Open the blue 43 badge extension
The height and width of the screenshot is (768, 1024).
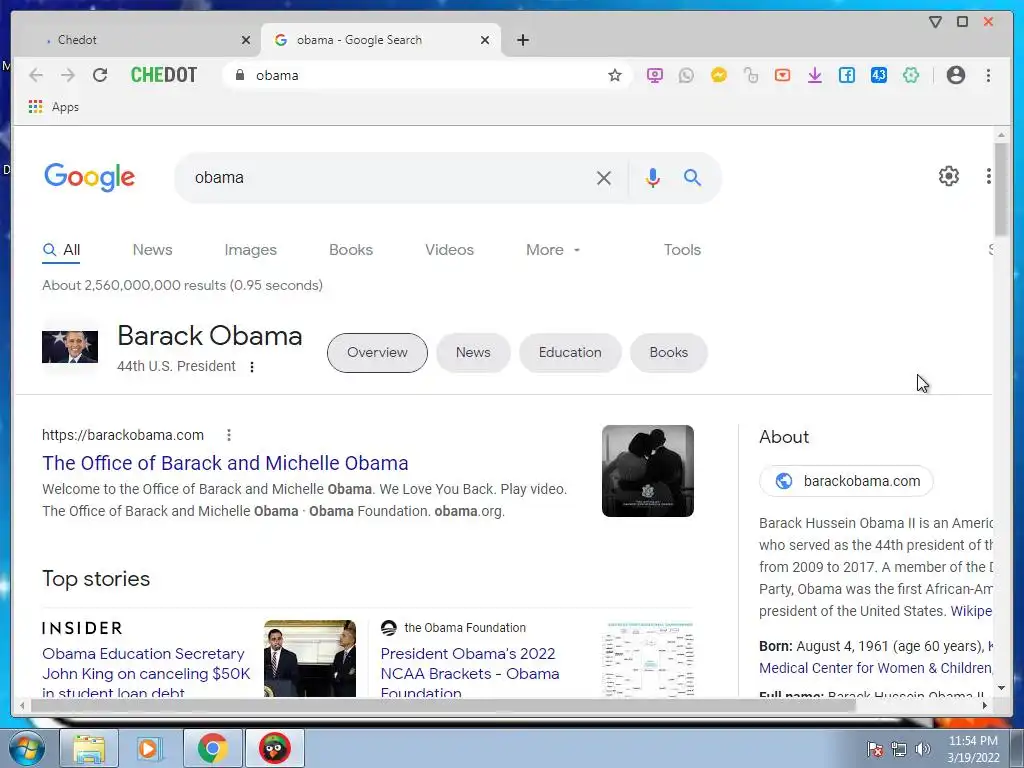878,75
